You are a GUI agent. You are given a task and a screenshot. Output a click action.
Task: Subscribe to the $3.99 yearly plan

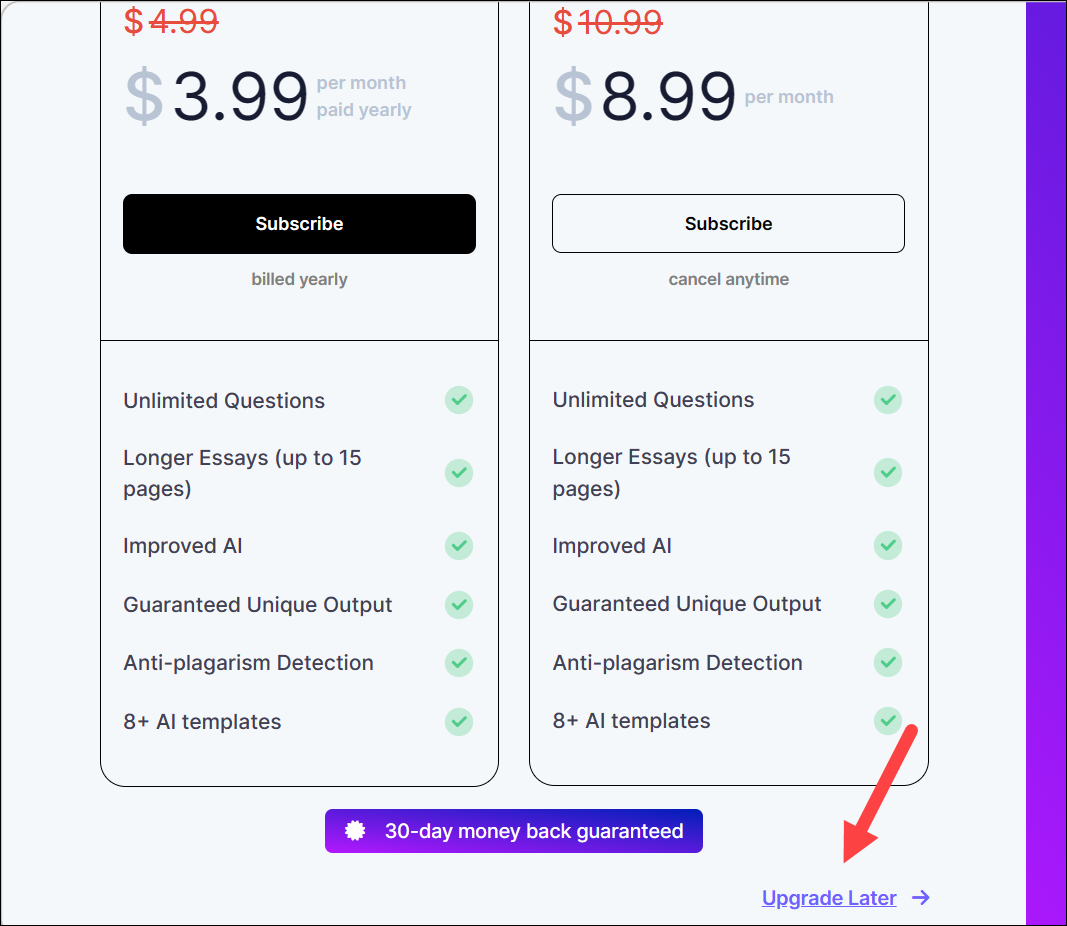pos(299,223)
